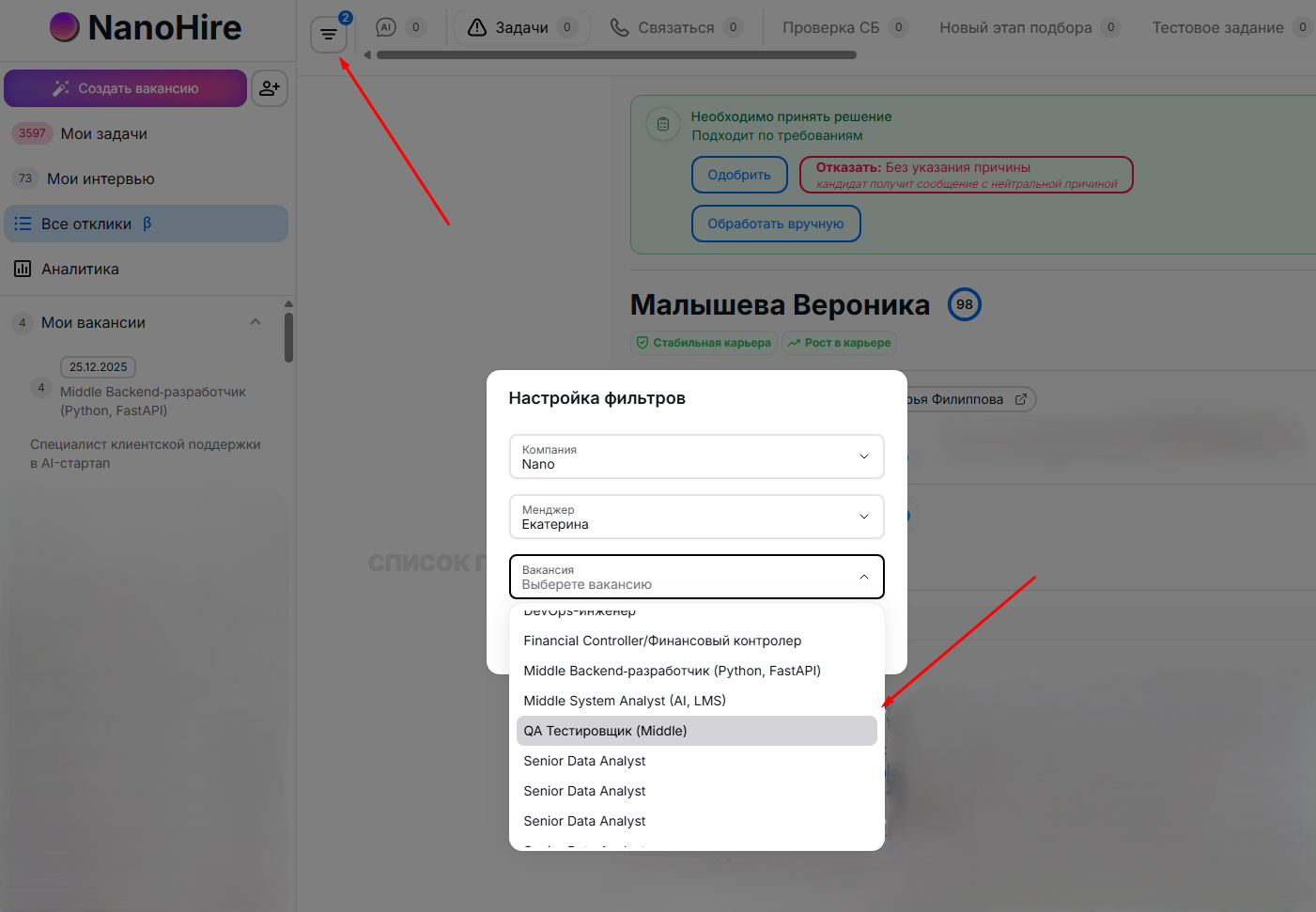This screenshot has width=1316, height=912.
Task: Choose QA Тестировщик (Middle) option
Action: click(697, 731)
